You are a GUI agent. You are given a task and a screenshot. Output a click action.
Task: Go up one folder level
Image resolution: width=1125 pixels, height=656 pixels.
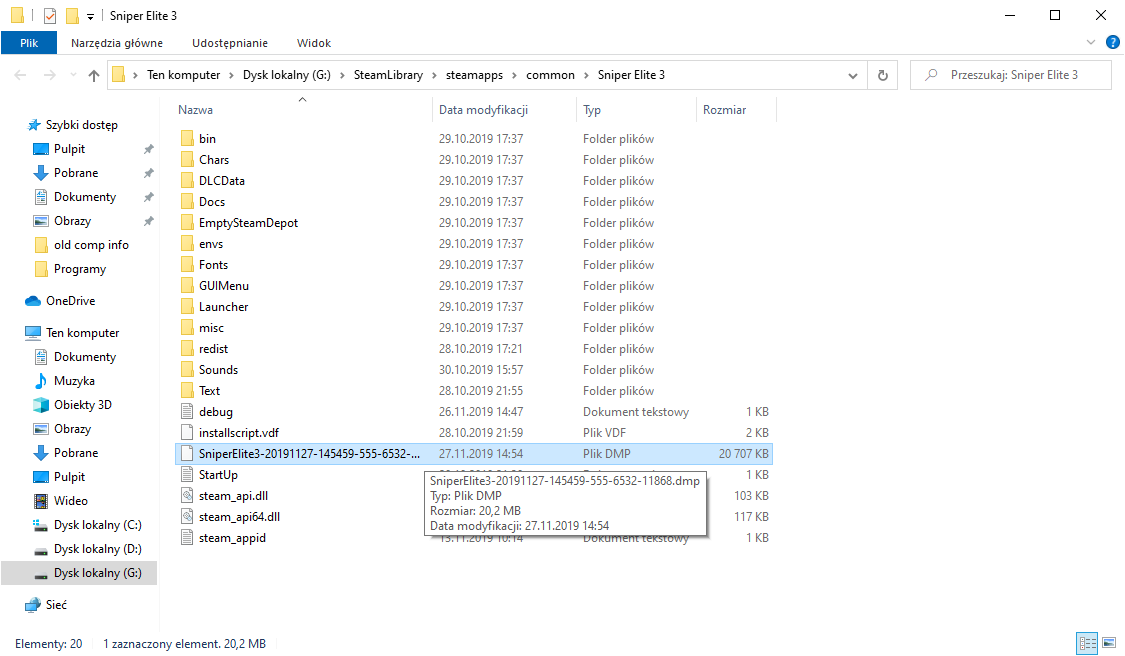(93, 75)
